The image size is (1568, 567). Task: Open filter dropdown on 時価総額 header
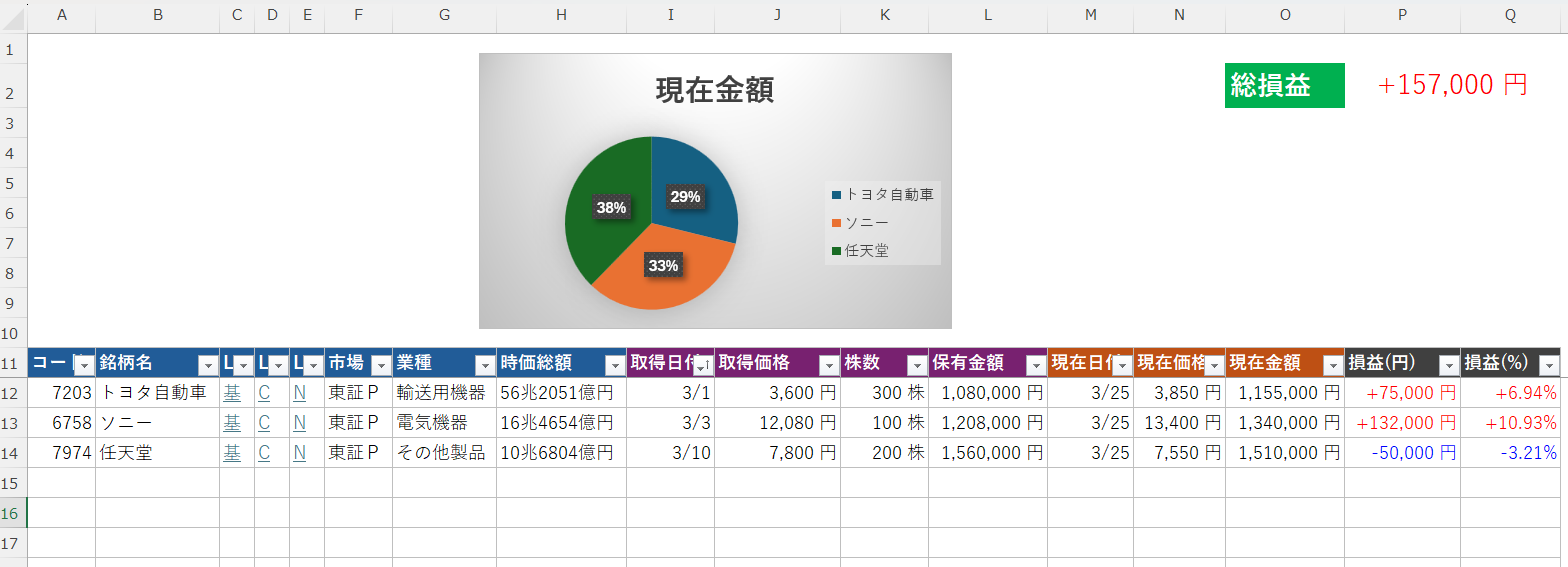(x=615, y=365)
